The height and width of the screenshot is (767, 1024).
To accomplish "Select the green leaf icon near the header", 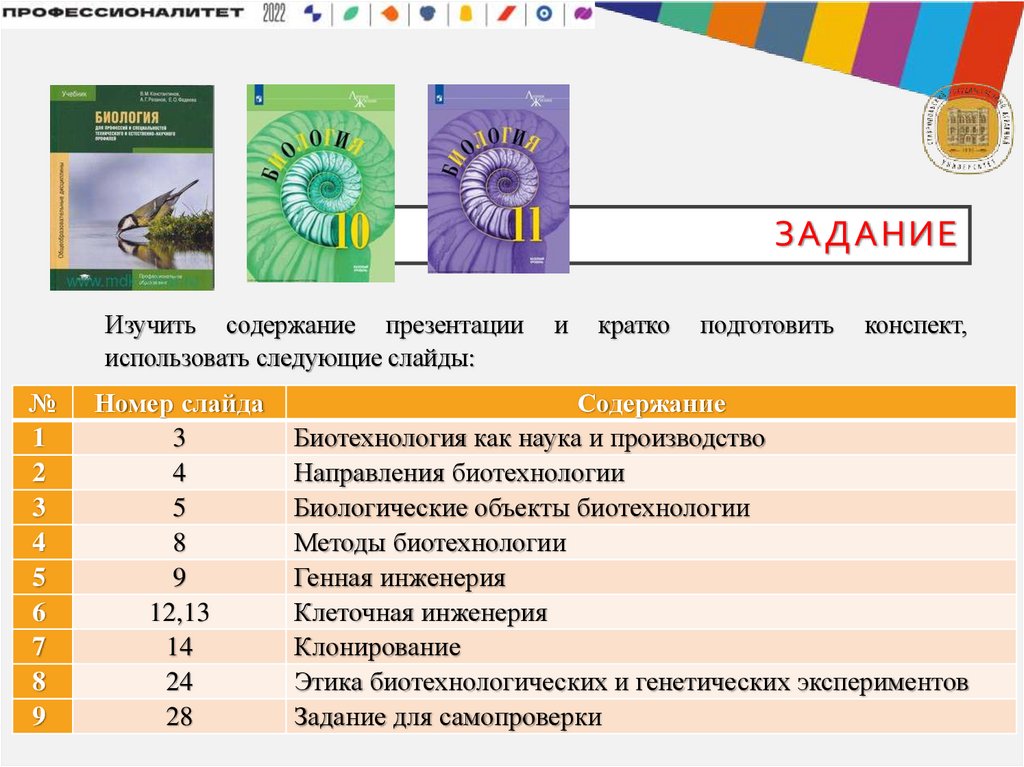I will click(x=352, y=14).
